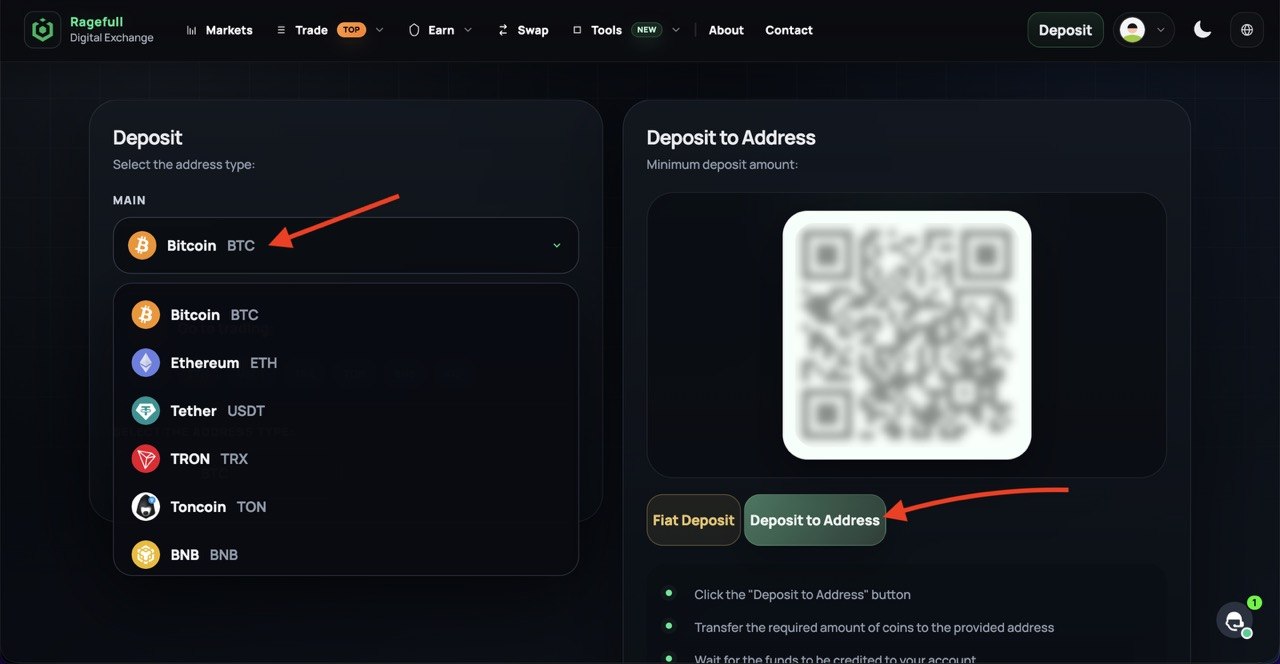This screenshot has width=1280, height=664.
Task: Click the Deposit button in header
Action: (1065, 30)
